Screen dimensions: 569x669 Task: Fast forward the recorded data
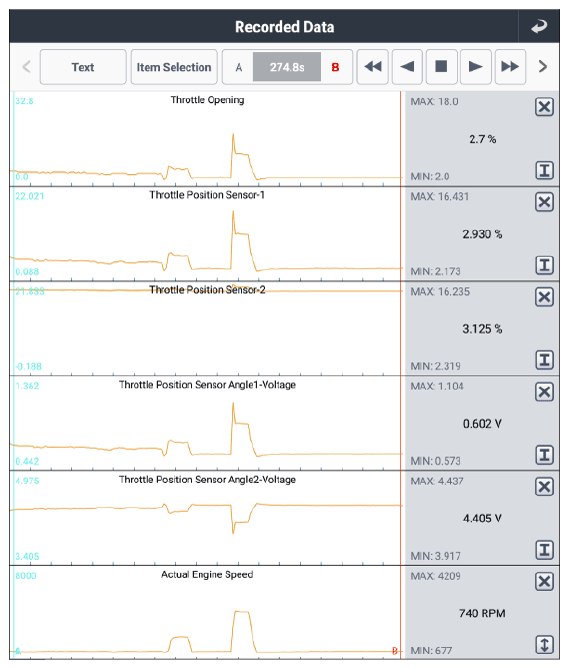(510, 67)
